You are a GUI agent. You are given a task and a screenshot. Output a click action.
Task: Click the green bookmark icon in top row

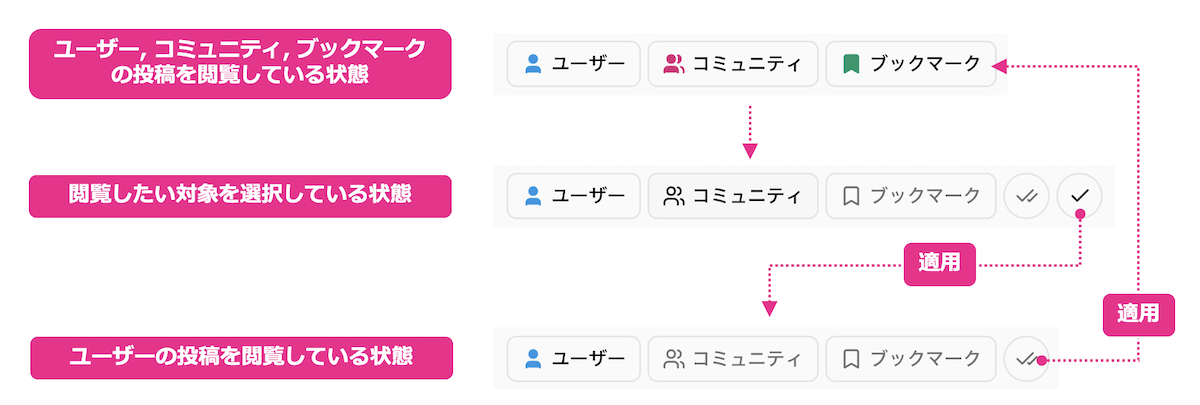850,64
